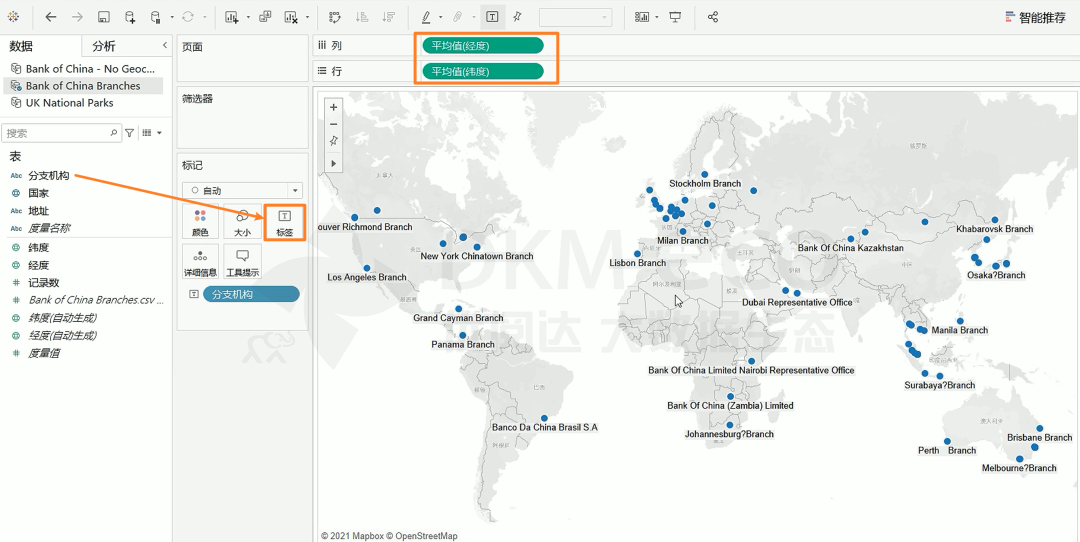The height and width of the screenshot is (542, 1080).
Task: Open the 标签 label card
Action: coord(284,222)
